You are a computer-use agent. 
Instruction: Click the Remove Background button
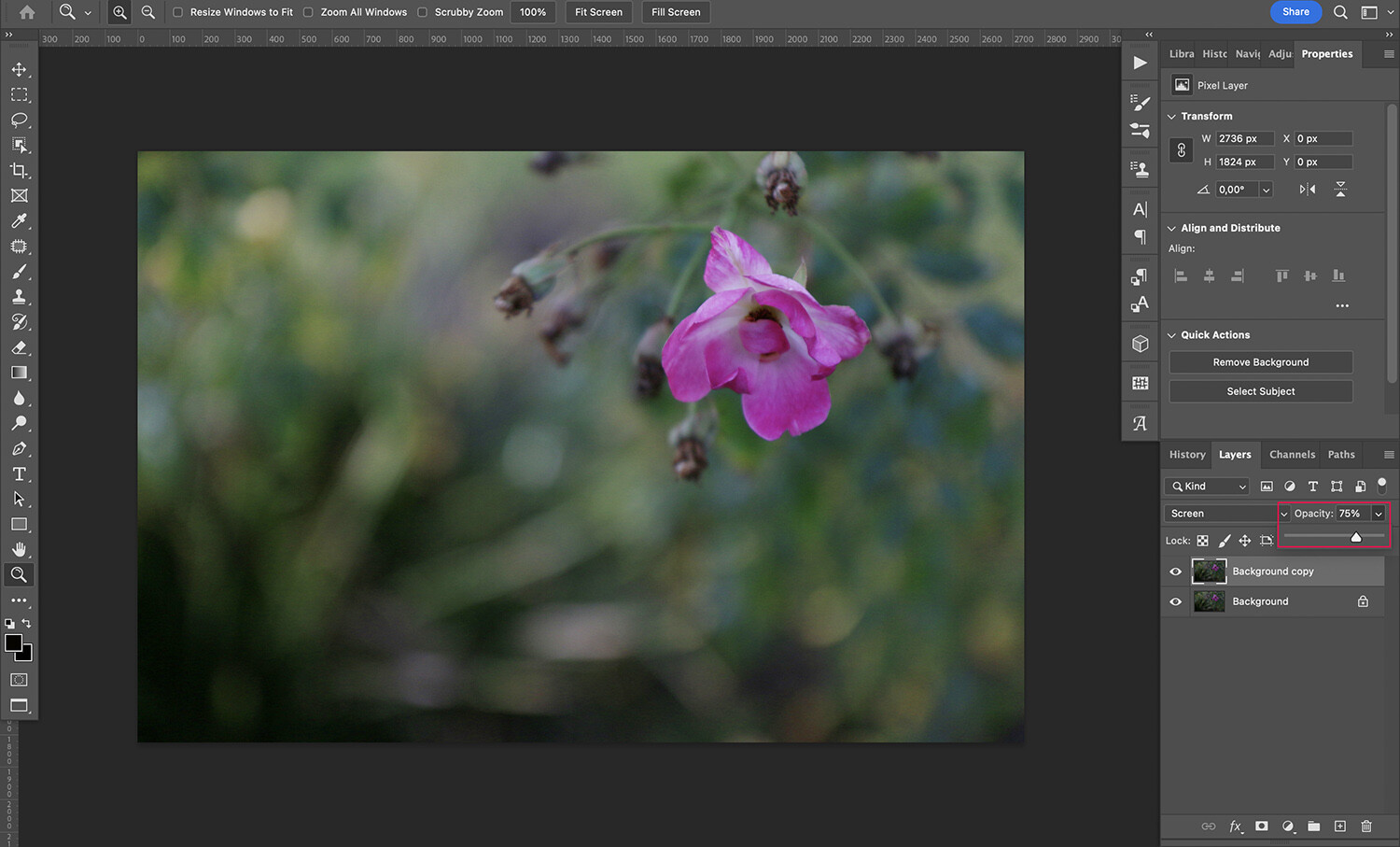point(1260,361)
